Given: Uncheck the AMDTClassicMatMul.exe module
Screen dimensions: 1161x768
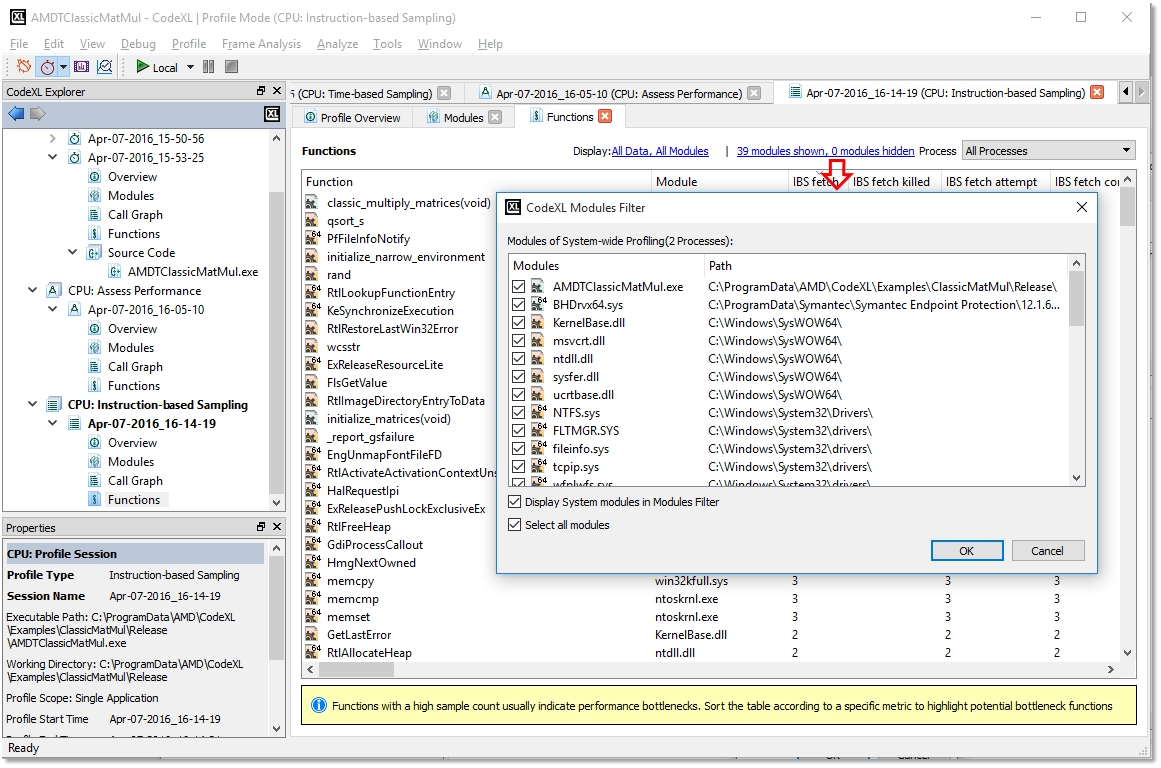Looking at the screenshot, I should click(x=518, y=287).
